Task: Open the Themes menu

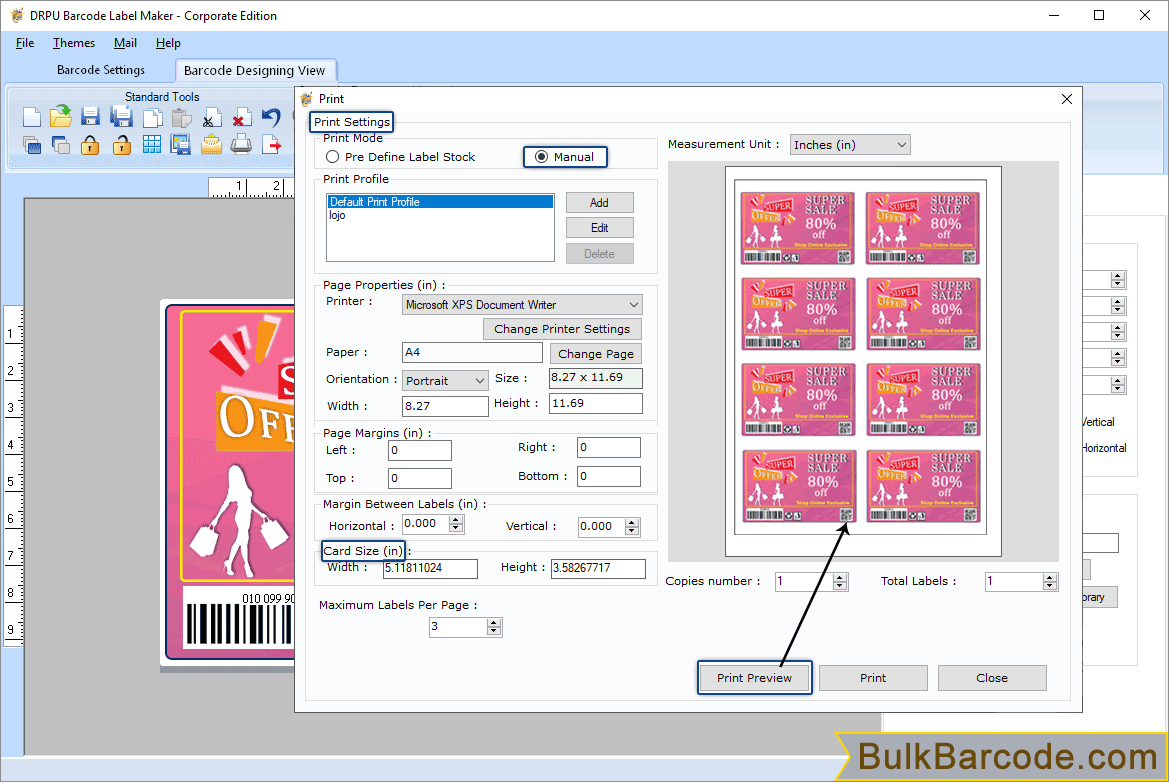Action: pos(74,43)
